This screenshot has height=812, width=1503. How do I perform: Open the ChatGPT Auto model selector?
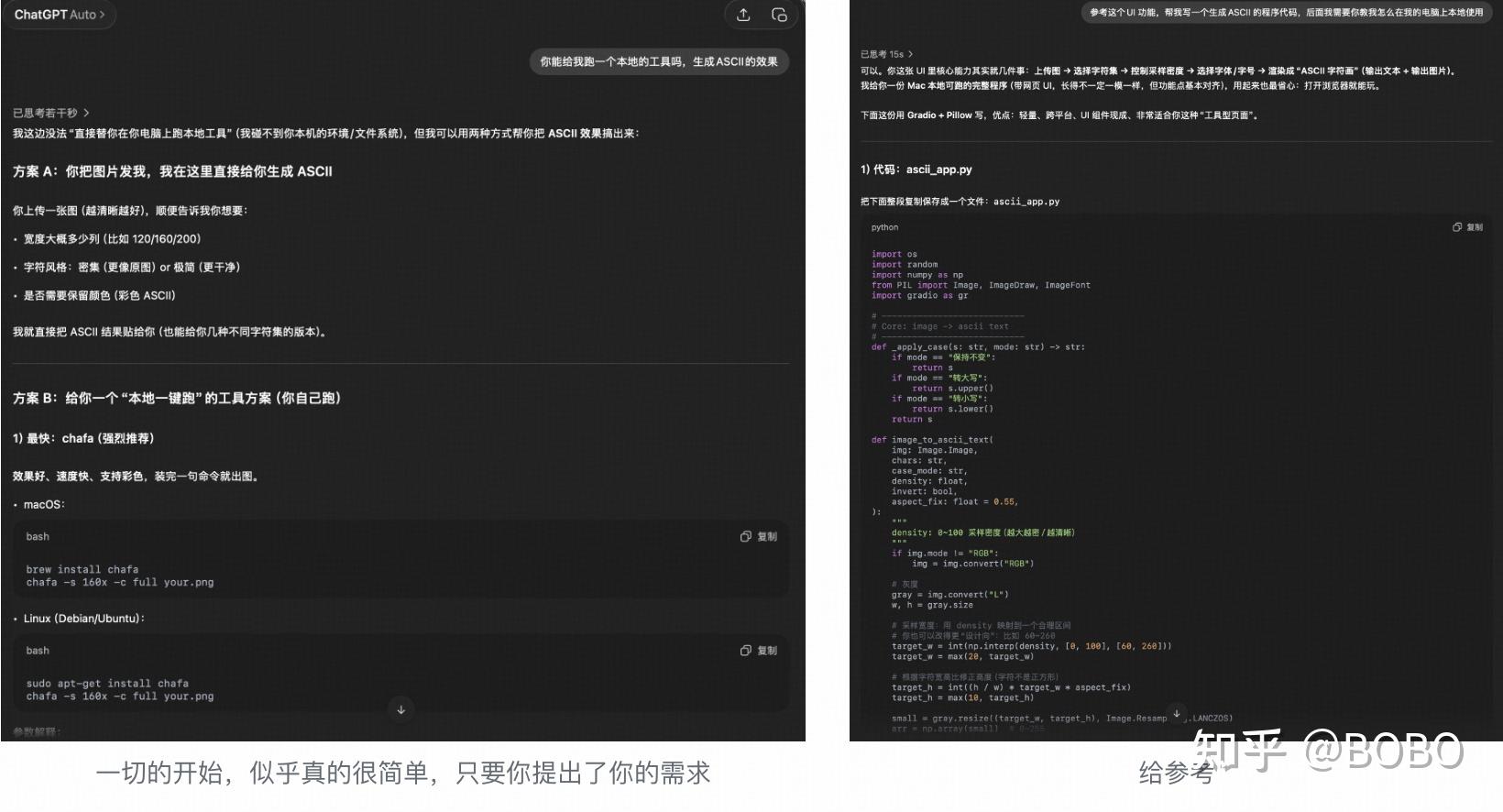(x=60, y=15)
